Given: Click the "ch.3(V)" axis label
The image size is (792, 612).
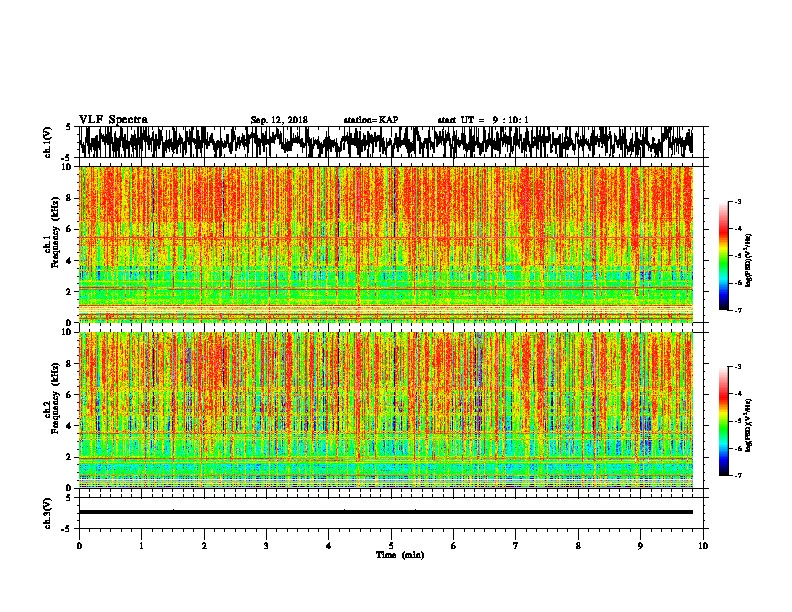Looking at the screenshot, I should (47, 513).
